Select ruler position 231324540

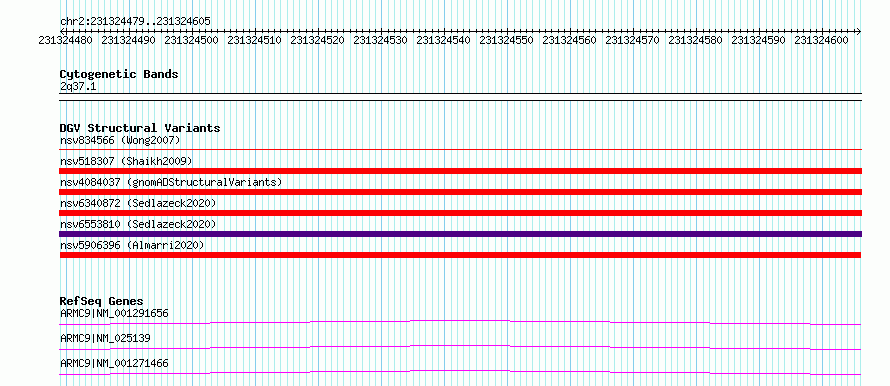tap(443, 40)
